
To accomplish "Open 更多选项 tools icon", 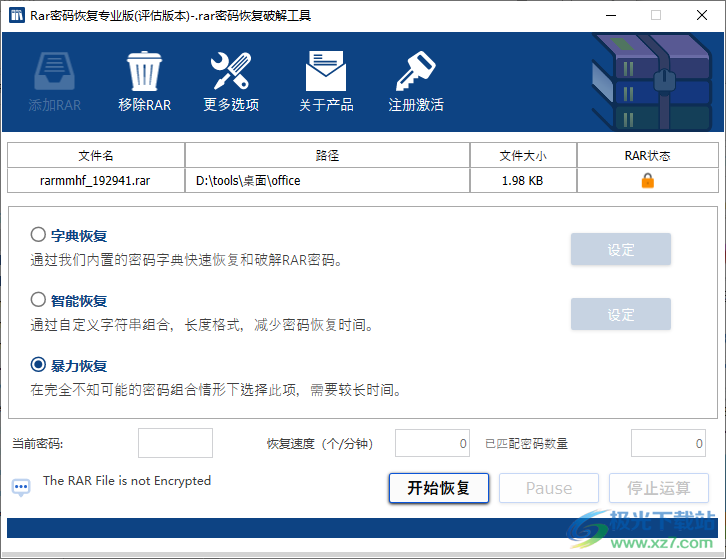I will 231,71.
